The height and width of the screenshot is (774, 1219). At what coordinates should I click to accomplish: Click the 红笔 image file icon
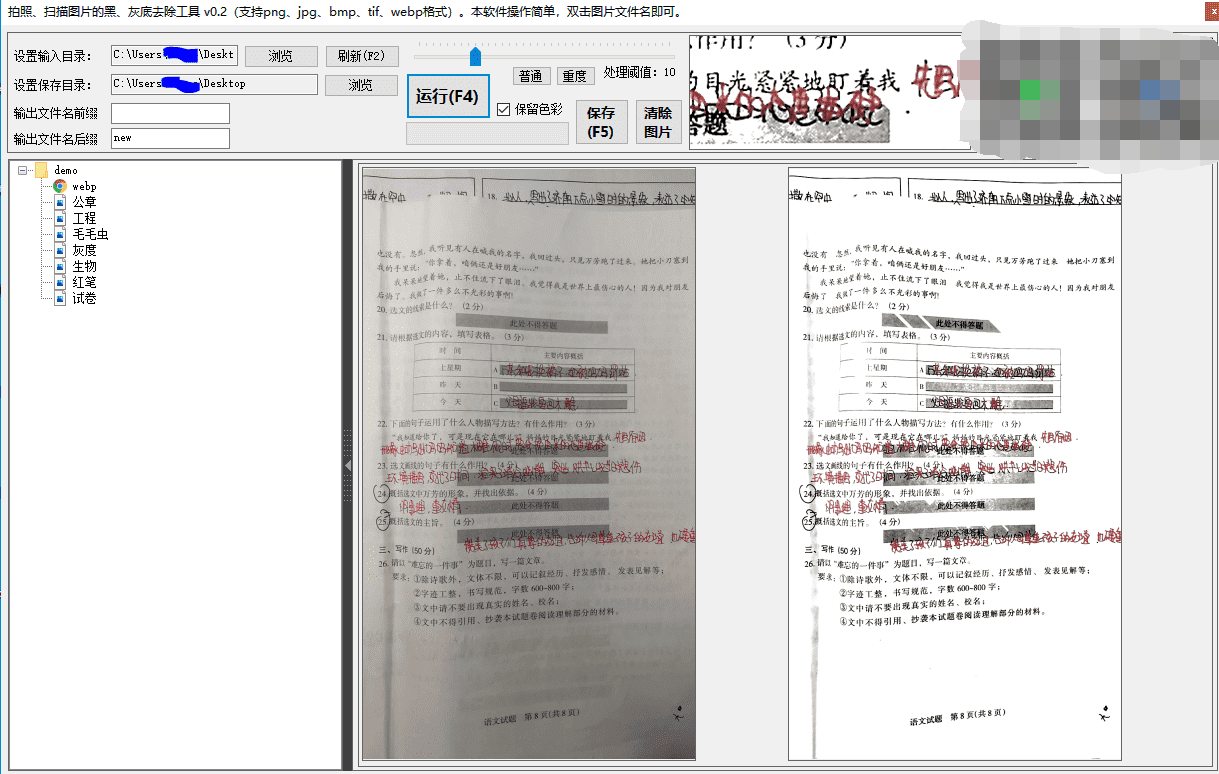[x=59, y=282]
